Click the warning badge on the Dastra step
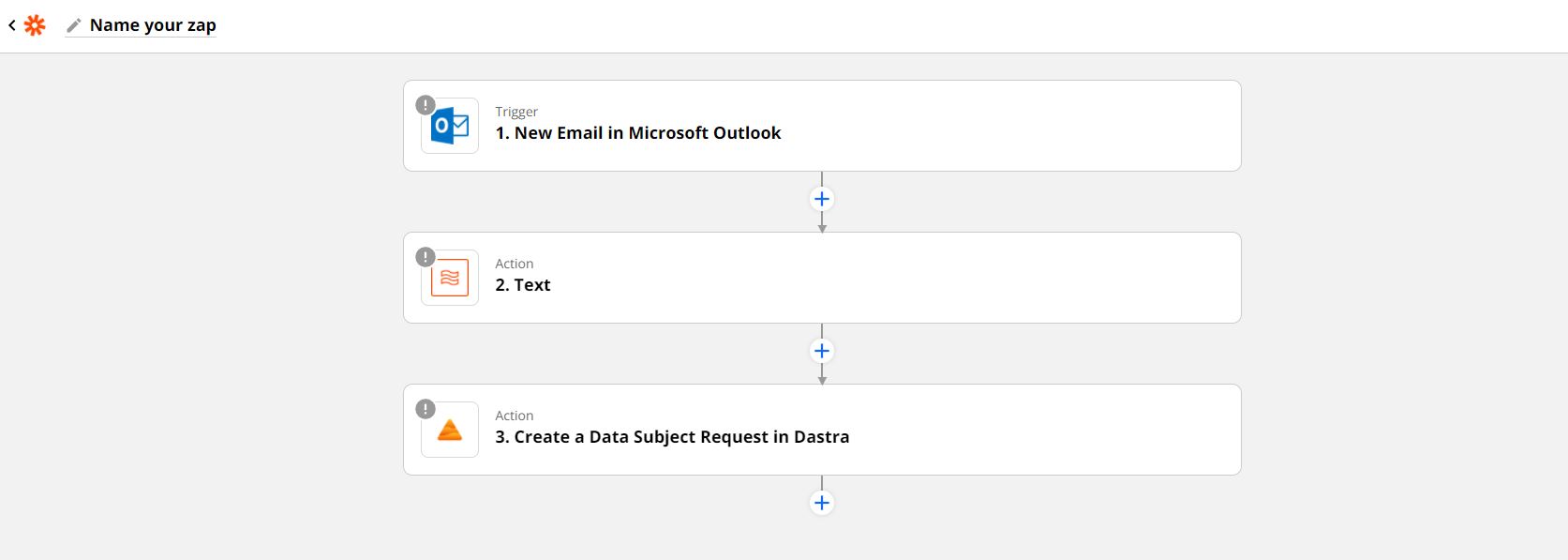Viewport: 1568px width, 560px height. (426, 408)
